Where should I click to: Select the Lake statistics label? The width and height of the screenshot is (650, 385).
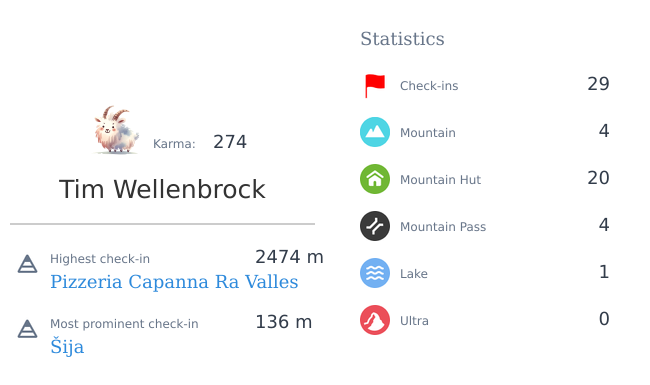pos(414,274)
